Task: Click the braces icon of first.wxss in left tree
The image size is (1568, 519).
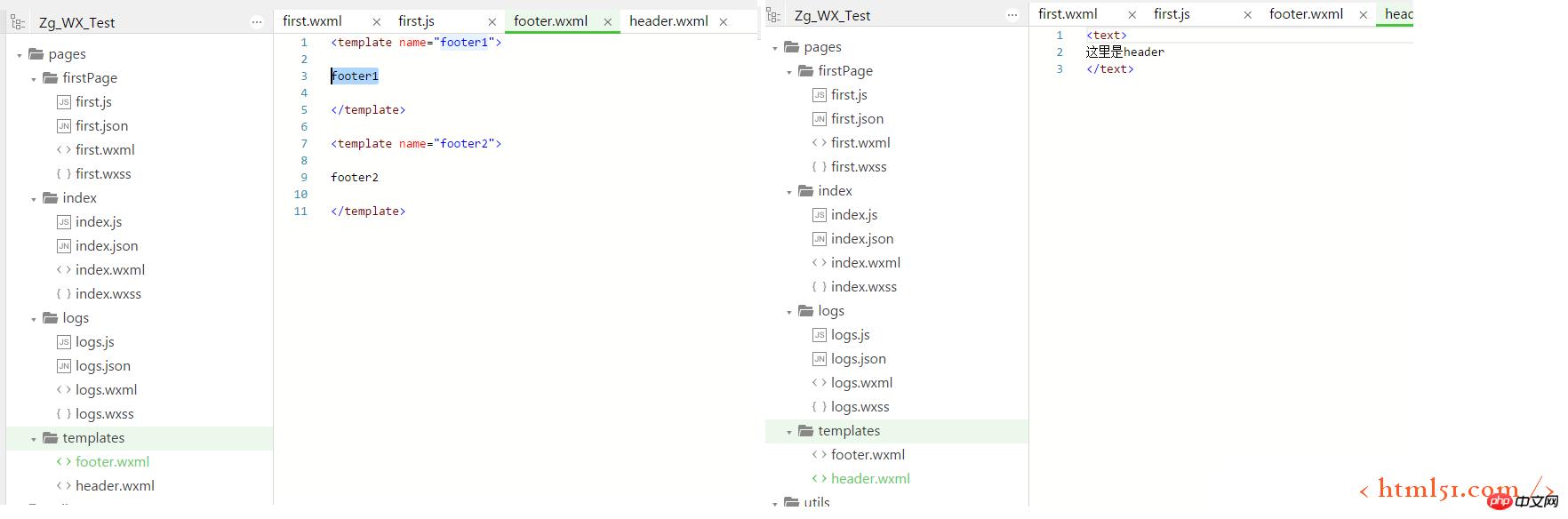Action: [x=63, y=174]
